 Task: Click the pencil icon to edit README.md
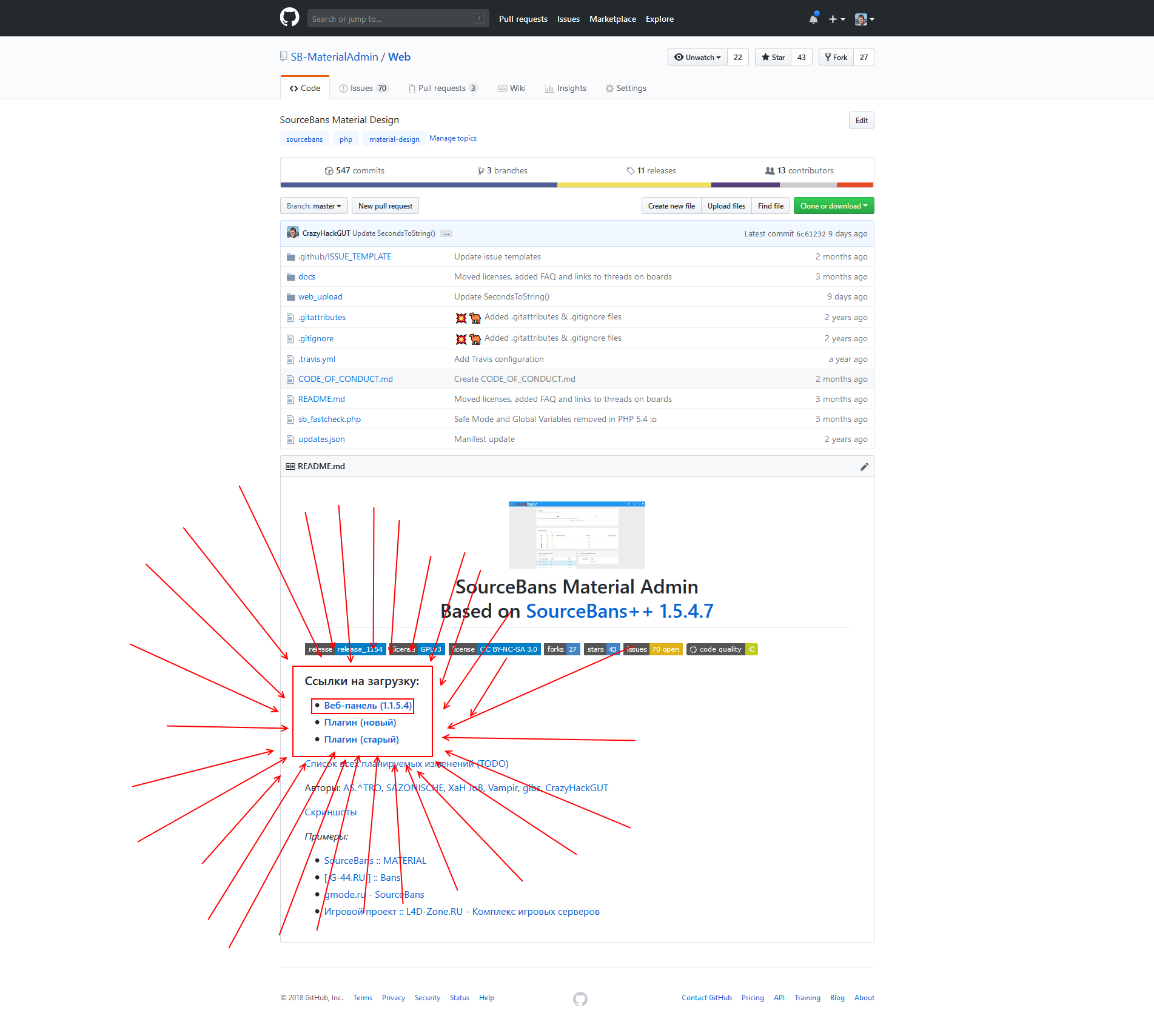[864, 466]
